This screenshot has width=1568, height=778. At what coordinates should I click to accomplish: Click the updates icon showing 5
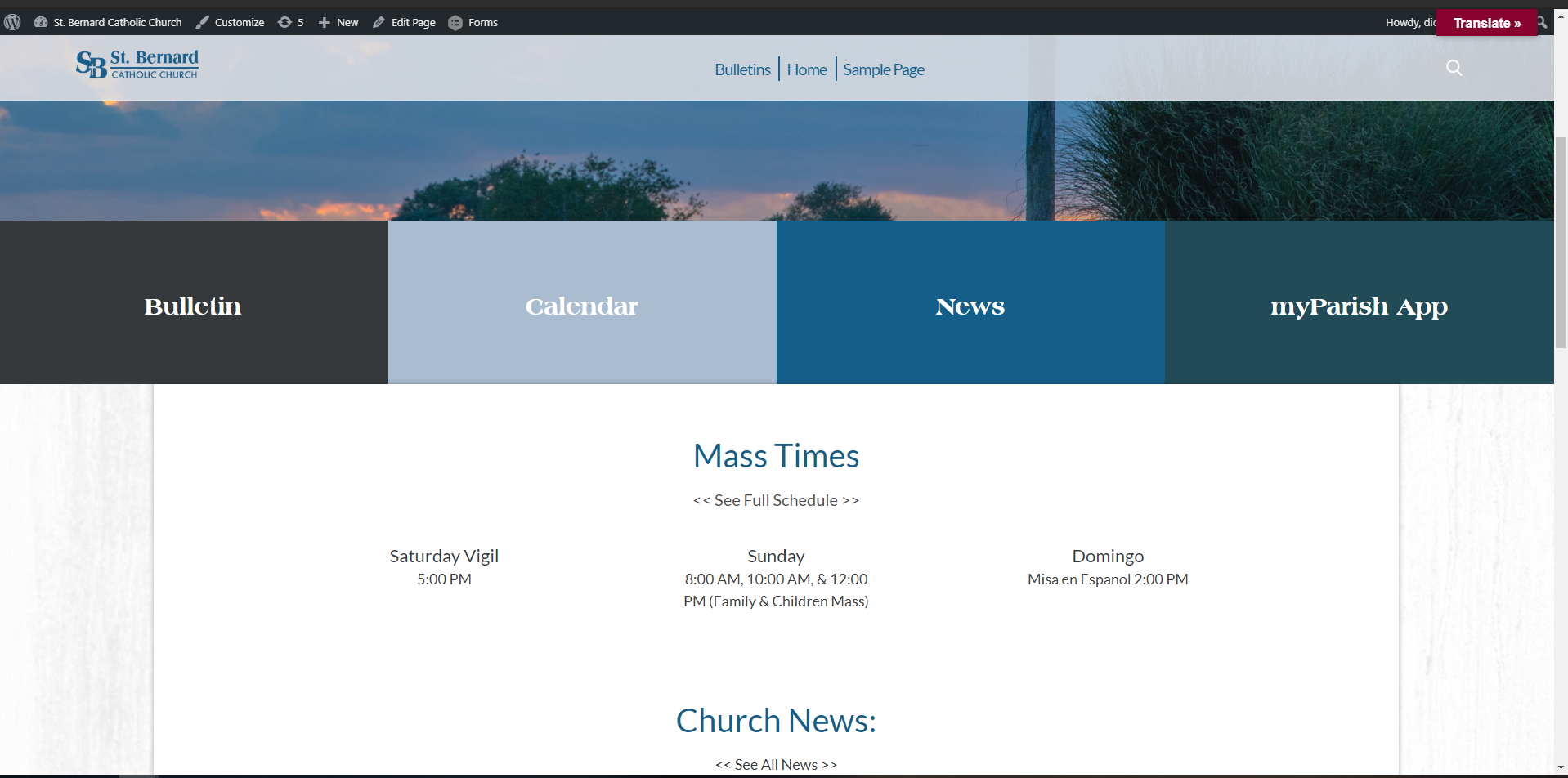pos(290,22)
